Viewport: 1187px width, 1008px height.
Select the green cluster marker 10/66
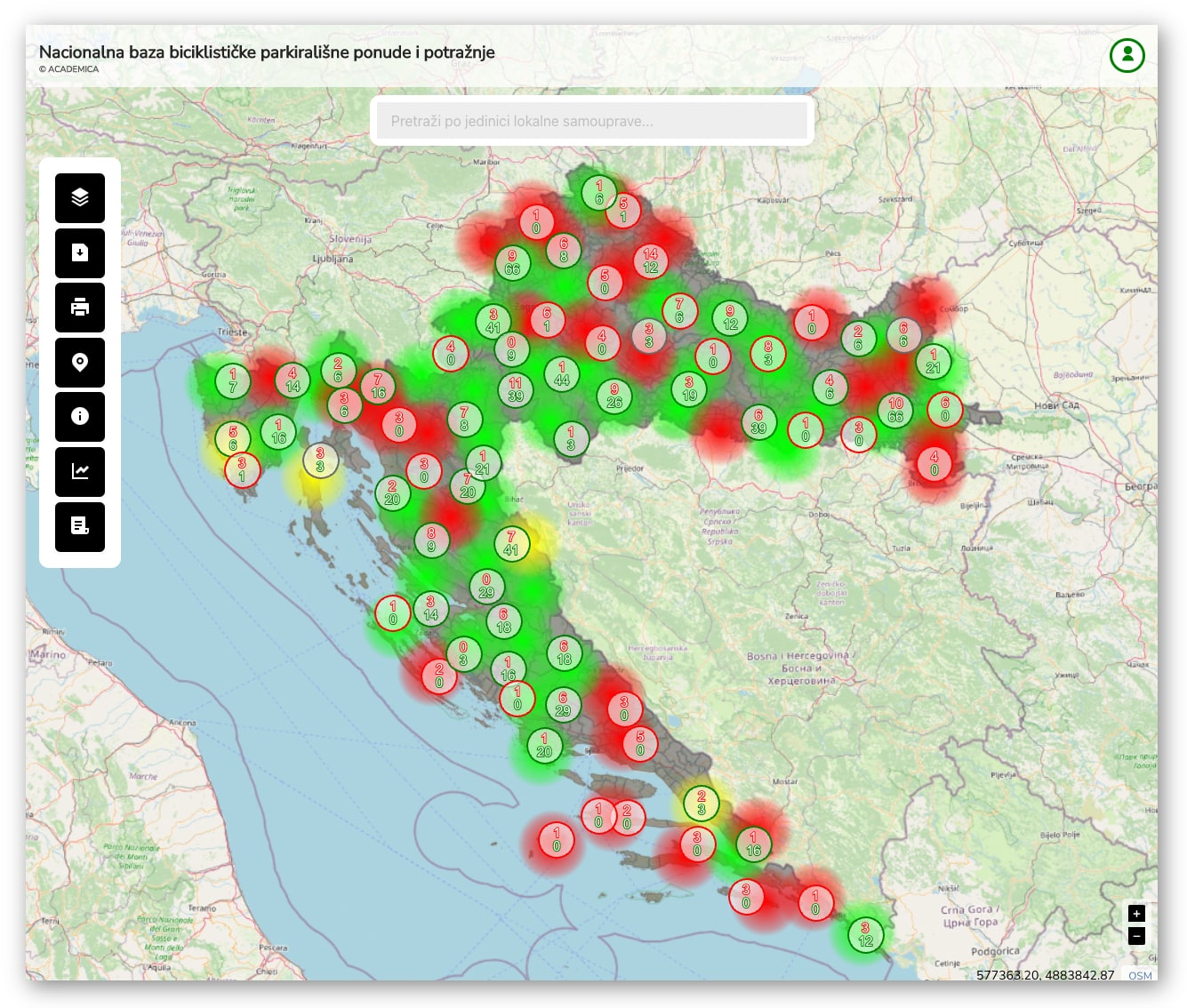click(895, 410)
